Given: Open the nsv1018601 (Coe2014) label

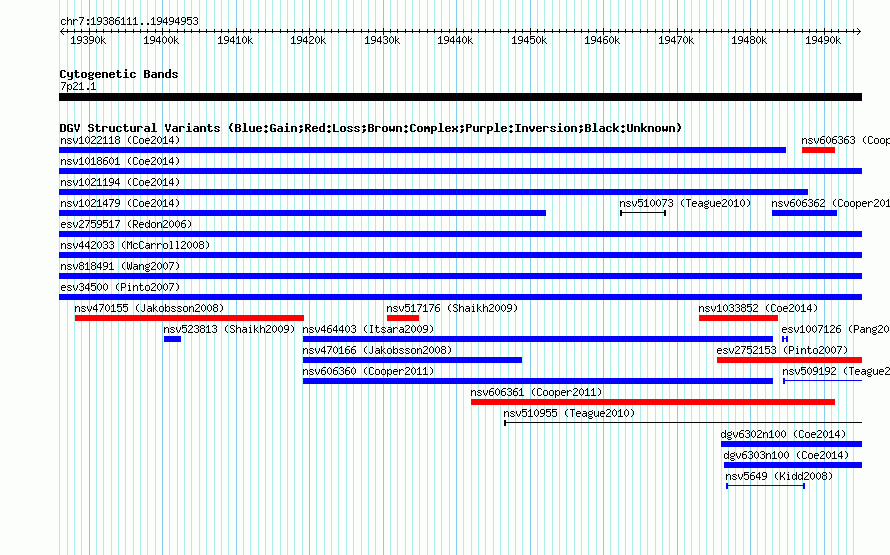Looking at the screenshot, I should click(x=120, y=161).
